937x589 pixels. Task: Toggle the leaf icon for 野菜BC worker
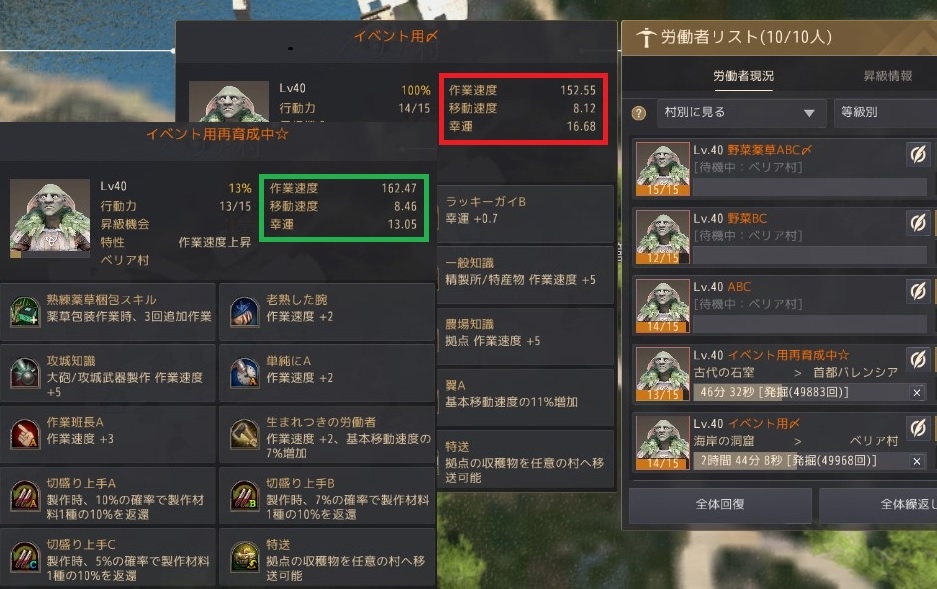tap(918, 223)
